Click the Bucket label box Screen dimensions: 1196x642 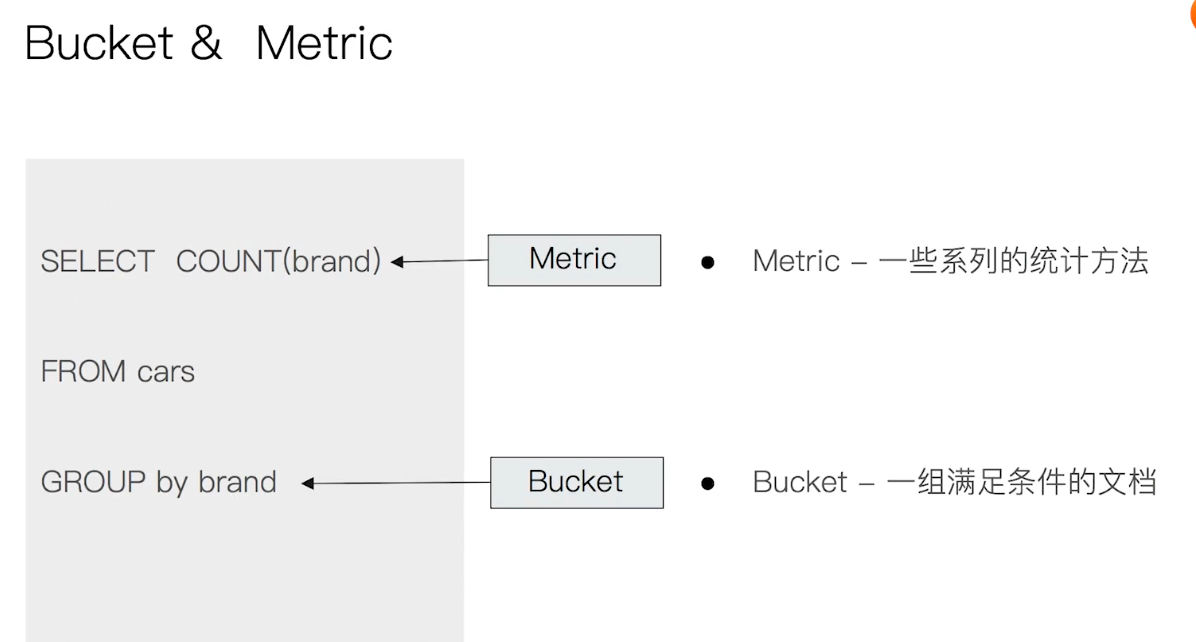(x=577, y=483)
